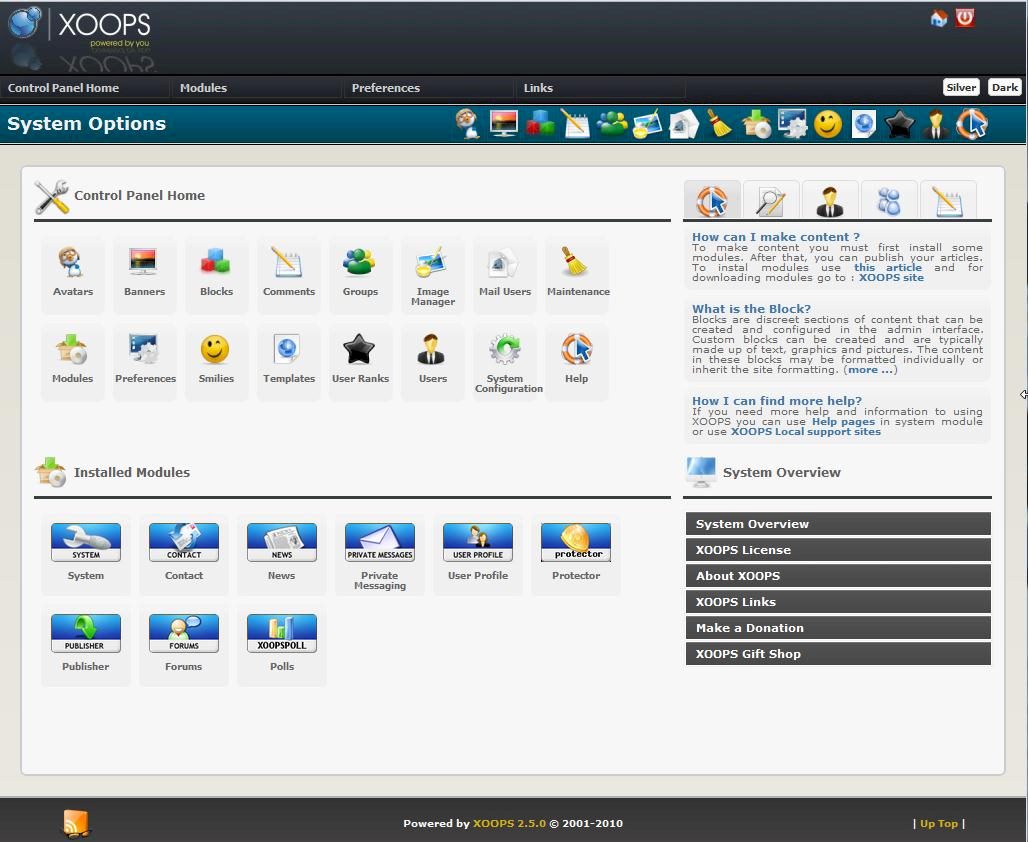Expand the System Overview section
This screenshot has height=842, width=1028.
pos(837,524)
